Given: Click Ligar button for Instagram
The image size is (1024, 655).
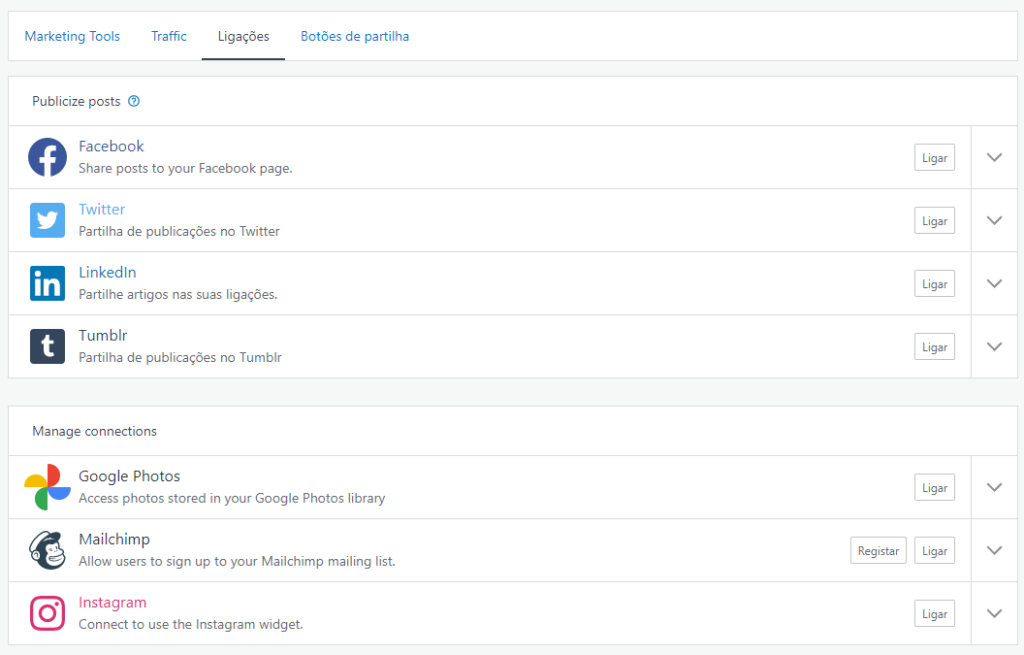Looking at the screenshot, I should (x=934, y=614).
